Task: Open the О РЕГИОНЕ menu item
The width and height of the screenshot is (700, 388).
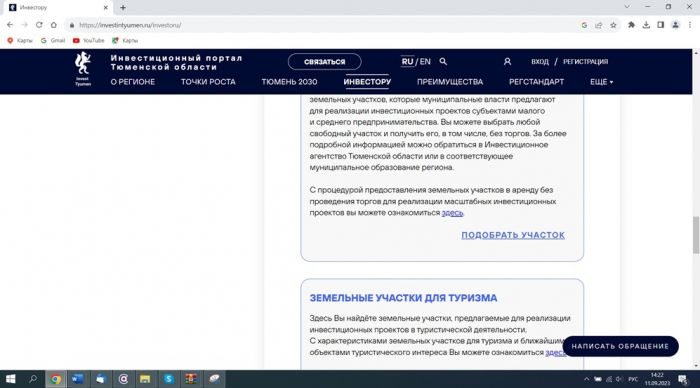Action: 133,82
